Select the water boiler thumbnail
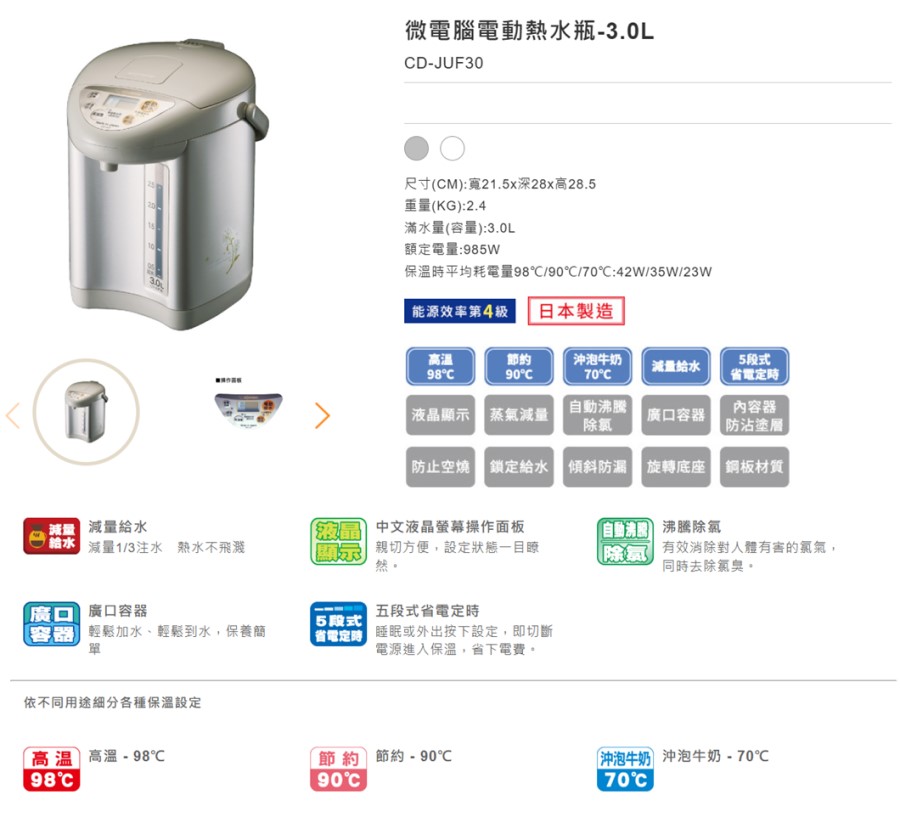 [86, 412]
